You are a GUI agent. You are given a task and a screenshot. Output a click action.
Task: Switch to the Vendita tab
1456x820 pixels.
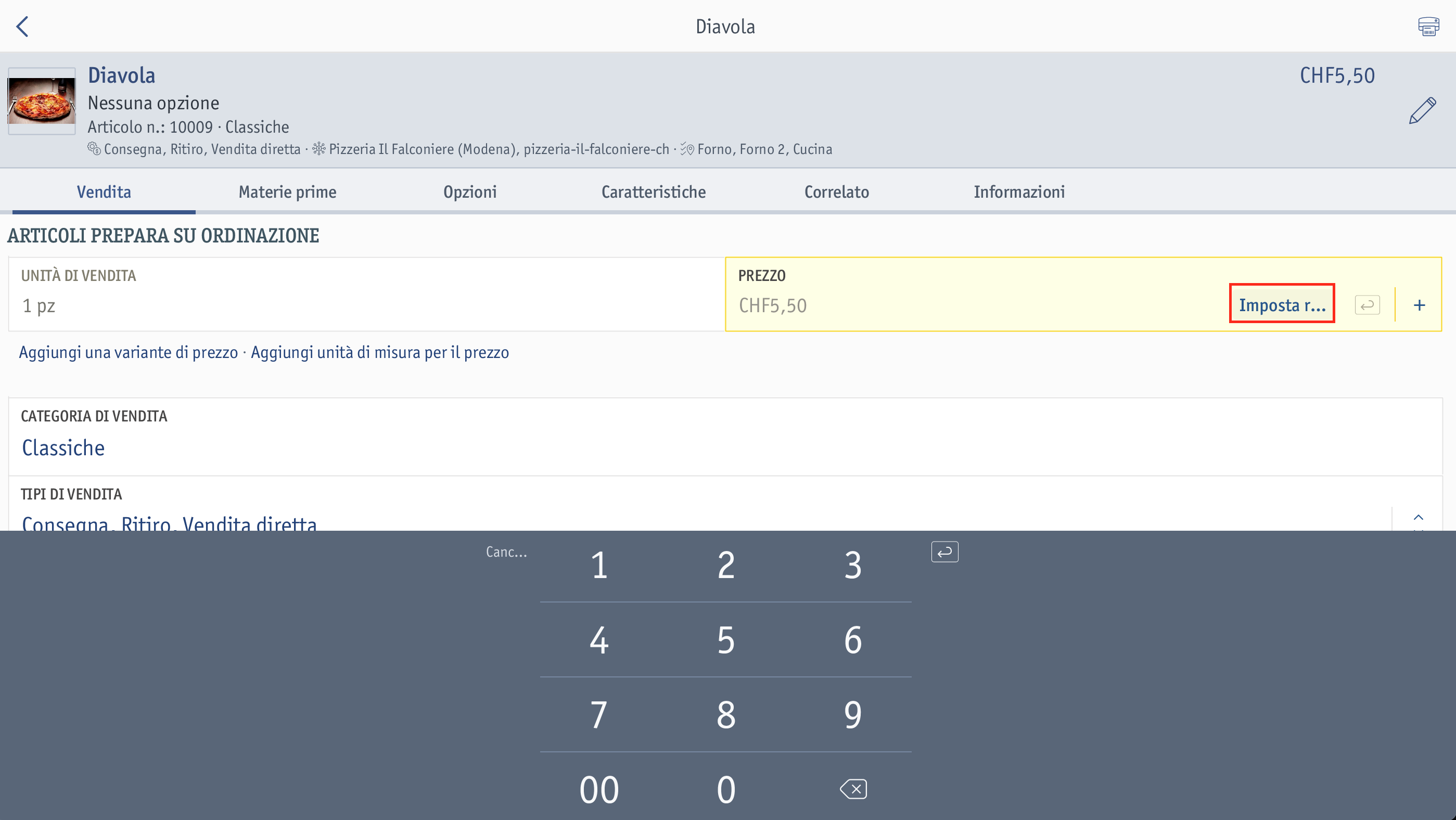[x=104, y=192]
